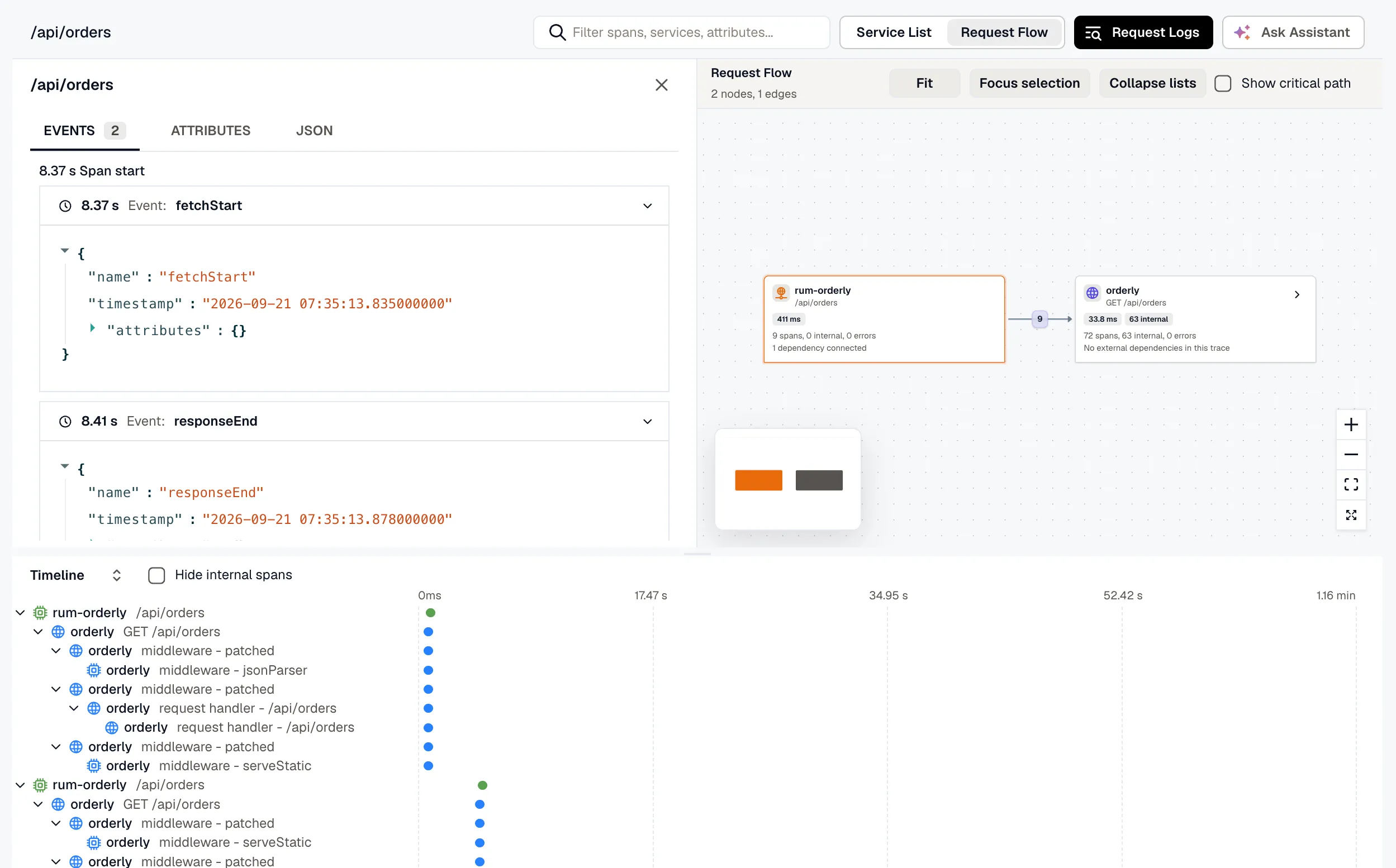Toggle the Timeline sort up-down arrows
This screenshot has width=1396, height=868.
coord(117,575)
